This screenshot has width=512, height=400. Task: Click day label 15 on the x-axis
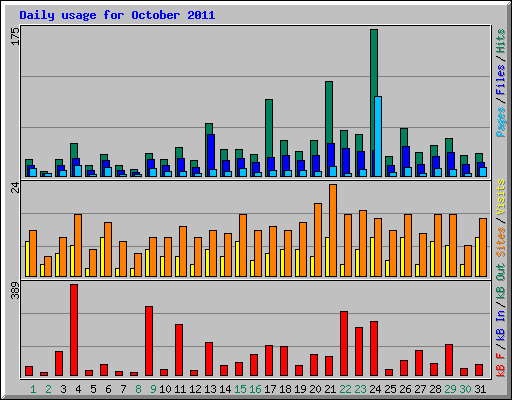[240, 389]
